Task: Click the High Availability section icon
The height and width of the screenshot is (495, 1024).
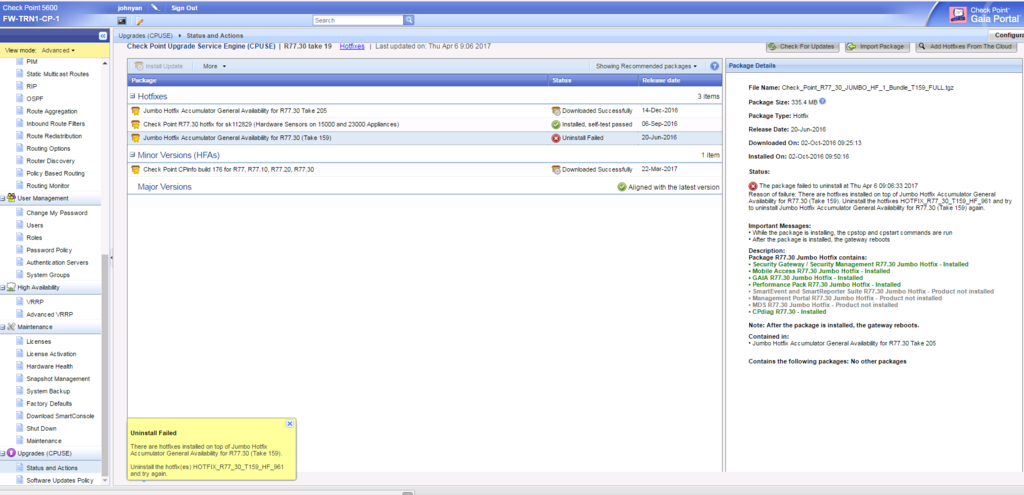Action: click(x=11, y=287)
